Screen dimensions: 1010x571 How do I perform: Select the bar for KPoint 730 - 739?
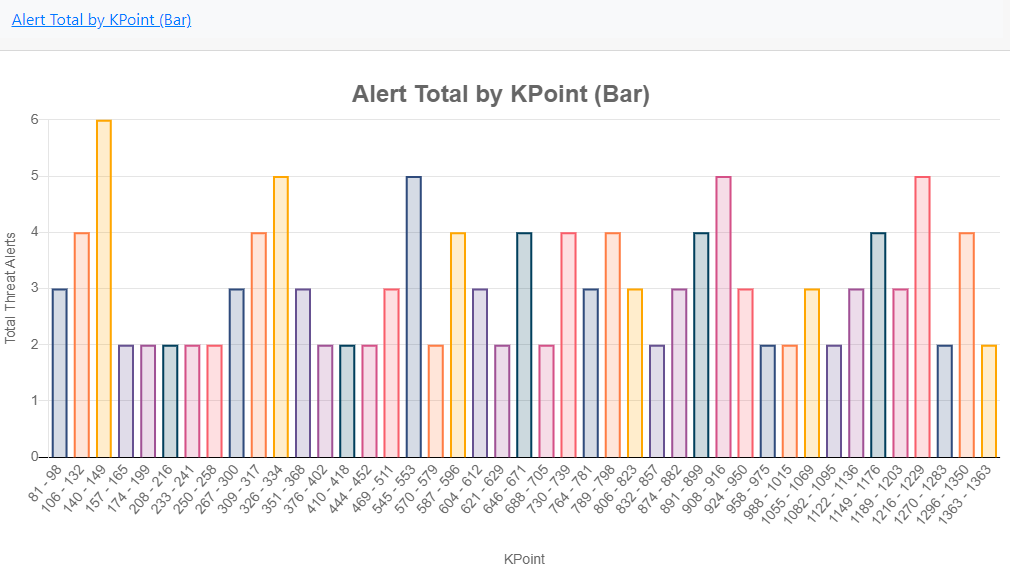pyautogui.click(x=568, y=344)
